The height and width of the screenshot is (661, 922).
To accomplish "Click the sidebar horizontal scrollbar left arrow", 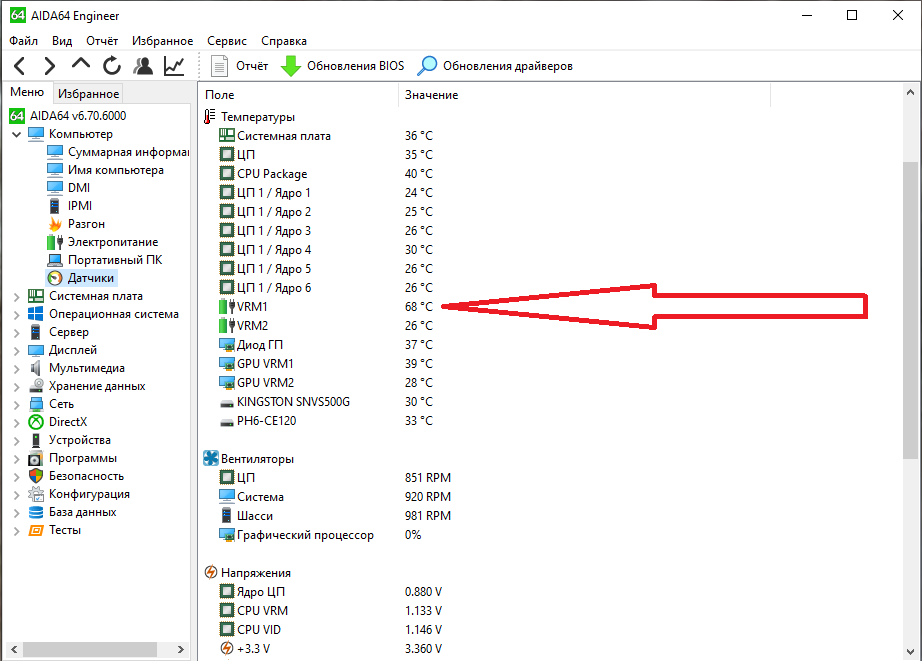I will point(14,650).
